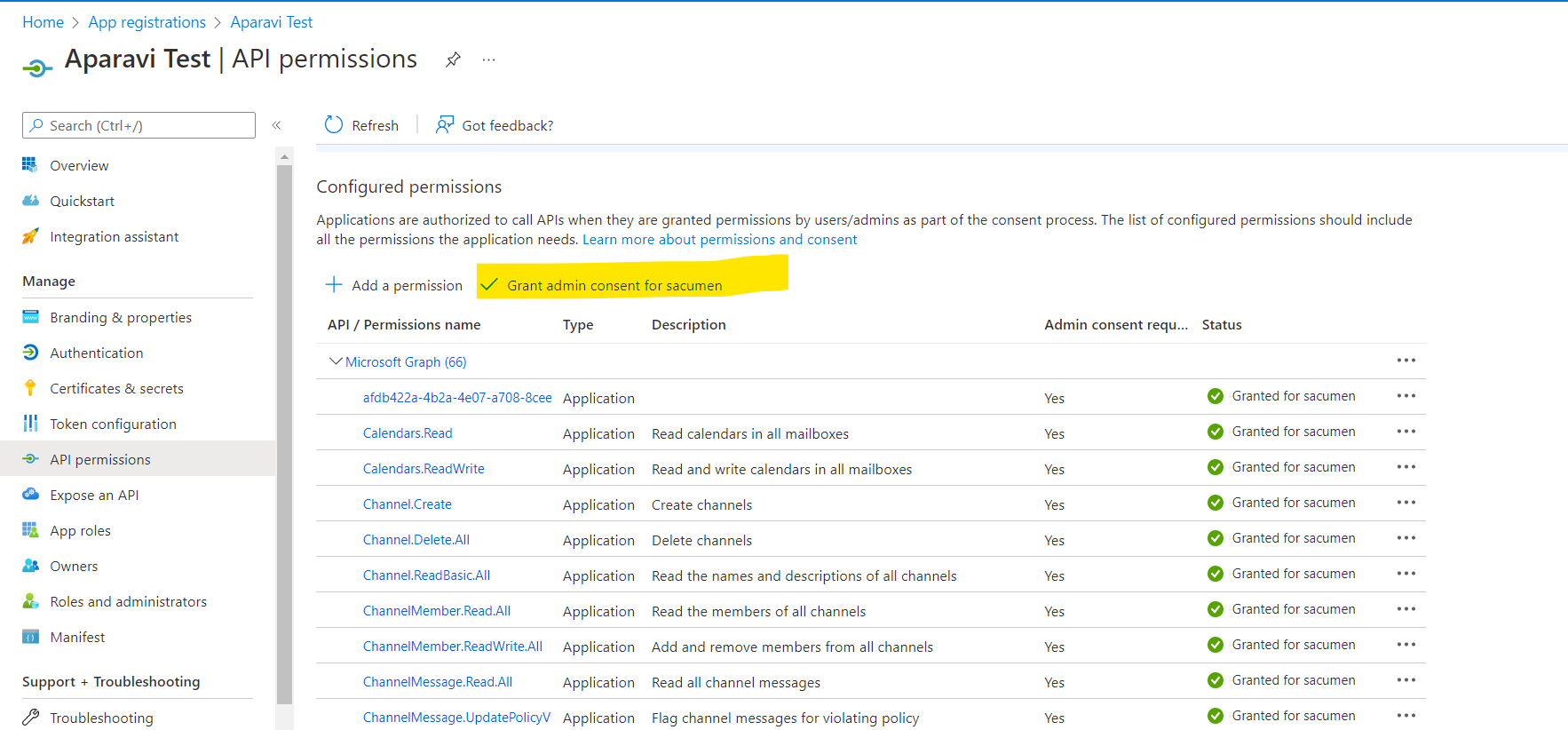
Task: Open Quickstart in the sidebar
Action: click(x=82, y=201)
